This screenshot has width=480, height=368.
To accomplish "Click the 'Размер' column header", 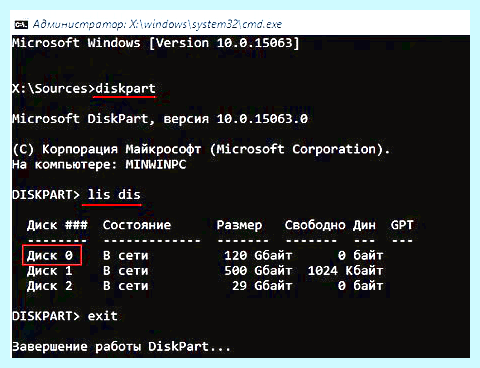I will point(239,226).
